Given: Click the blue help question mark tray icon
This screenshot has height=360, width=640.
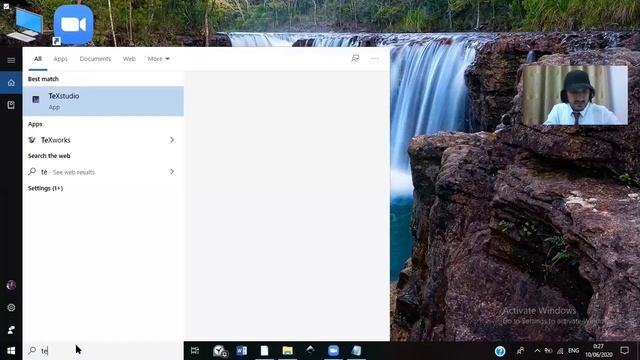Looking at the screenshot, I should 500,351.
